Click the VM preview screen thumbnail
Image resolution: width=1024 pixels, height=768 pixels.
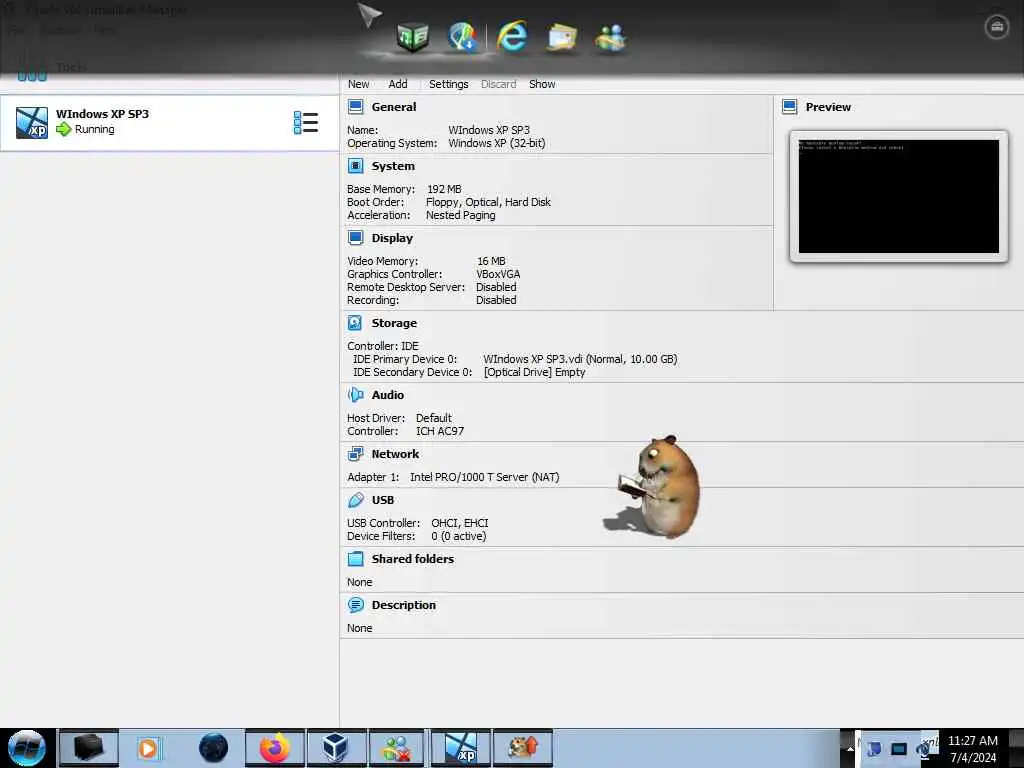pyautogui.click(x=899, y=197)
